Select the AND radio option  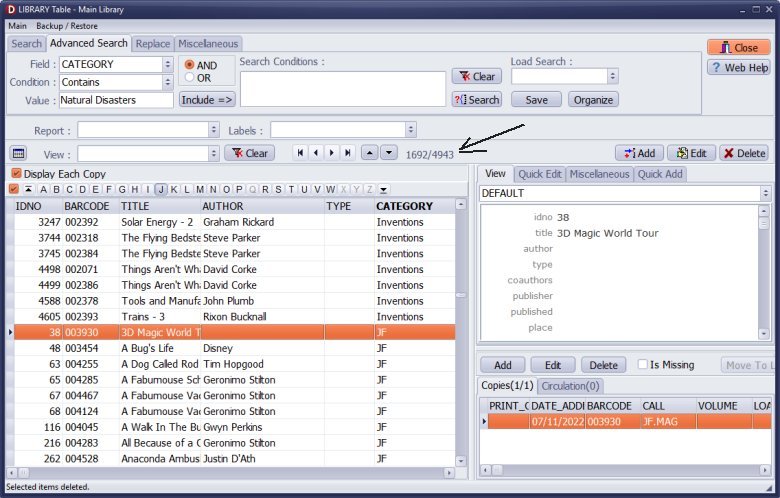click(x=190, y=65)
